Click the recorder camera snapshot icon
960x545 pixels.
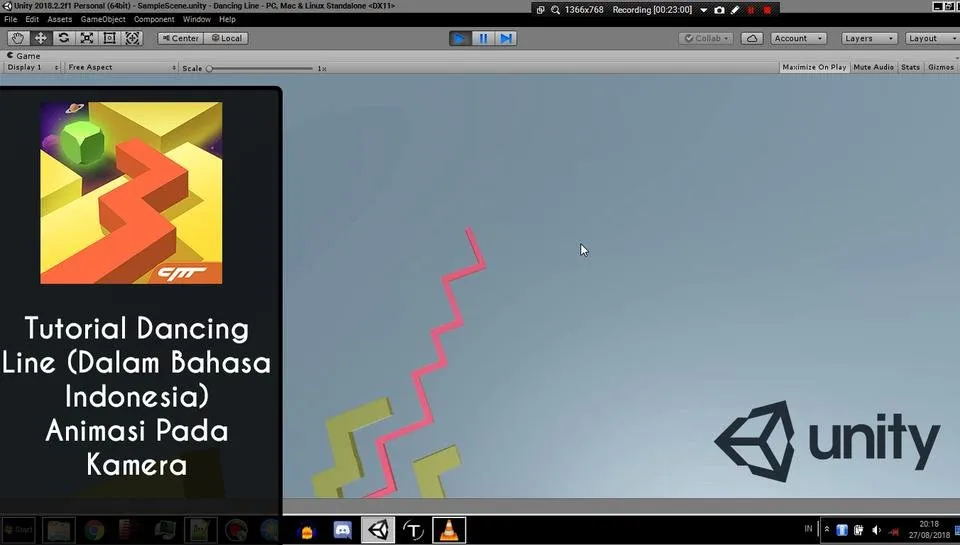pos(719,10)
